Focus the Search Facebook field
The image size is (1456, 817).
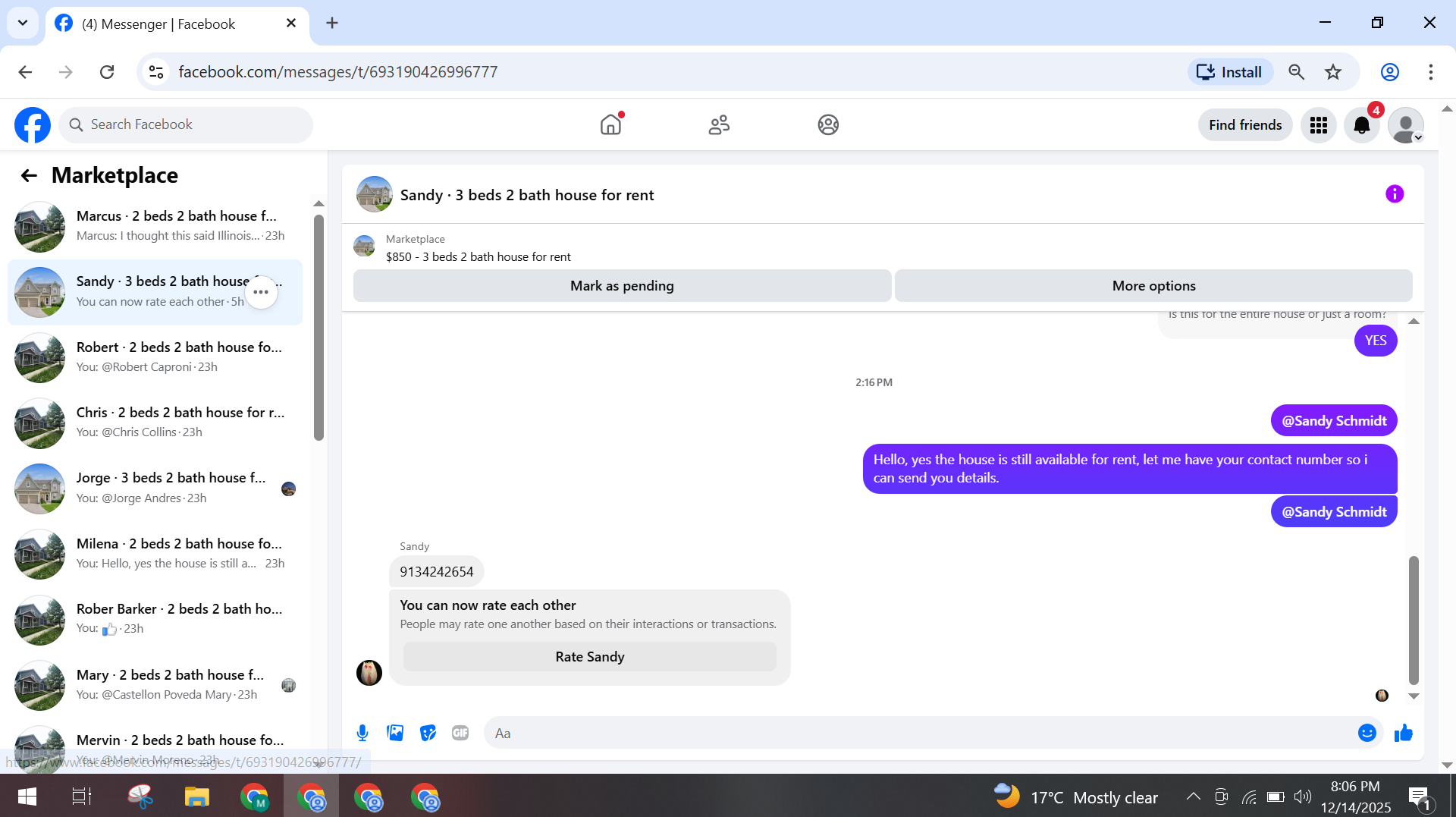click(x=186, y=124)
